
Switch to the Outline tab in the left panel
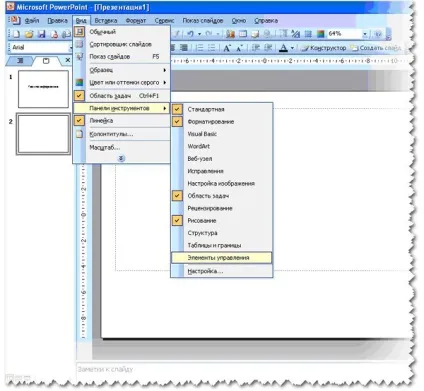point(20,60)
